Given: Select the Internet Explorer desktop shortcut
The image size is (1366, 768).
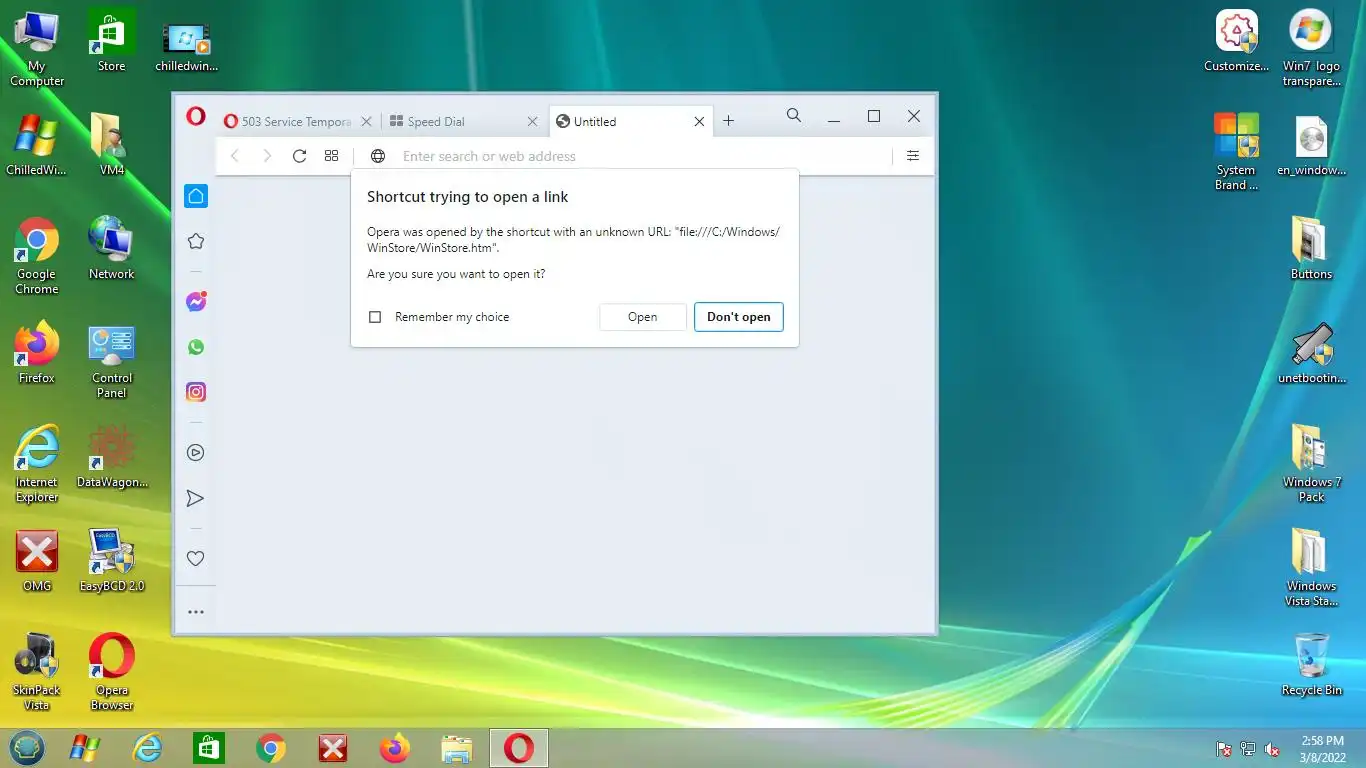Looking at the screenshot, I should click(x=37, y=464).
